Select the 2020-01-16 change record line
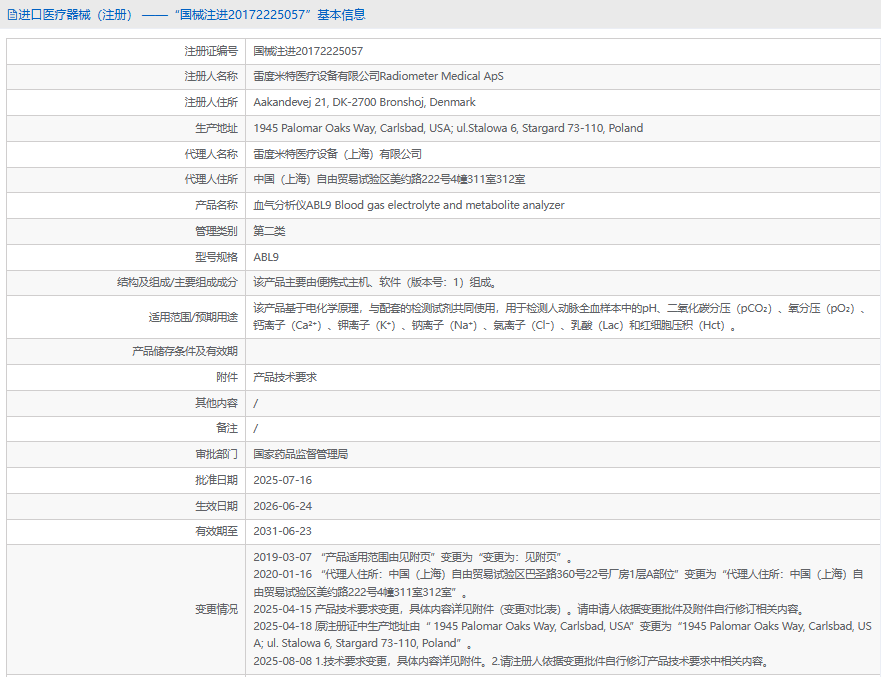Image resolution: width=881 pixels, height=677 pixels. pos(558,583)
